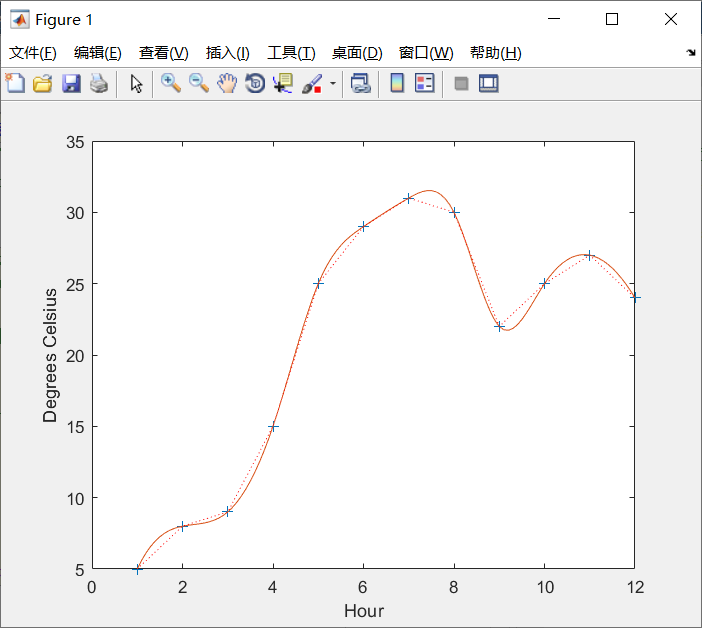Screen dimensions: 702x628
Task: Click the Hour x-axis label
Action: point(364,611)
